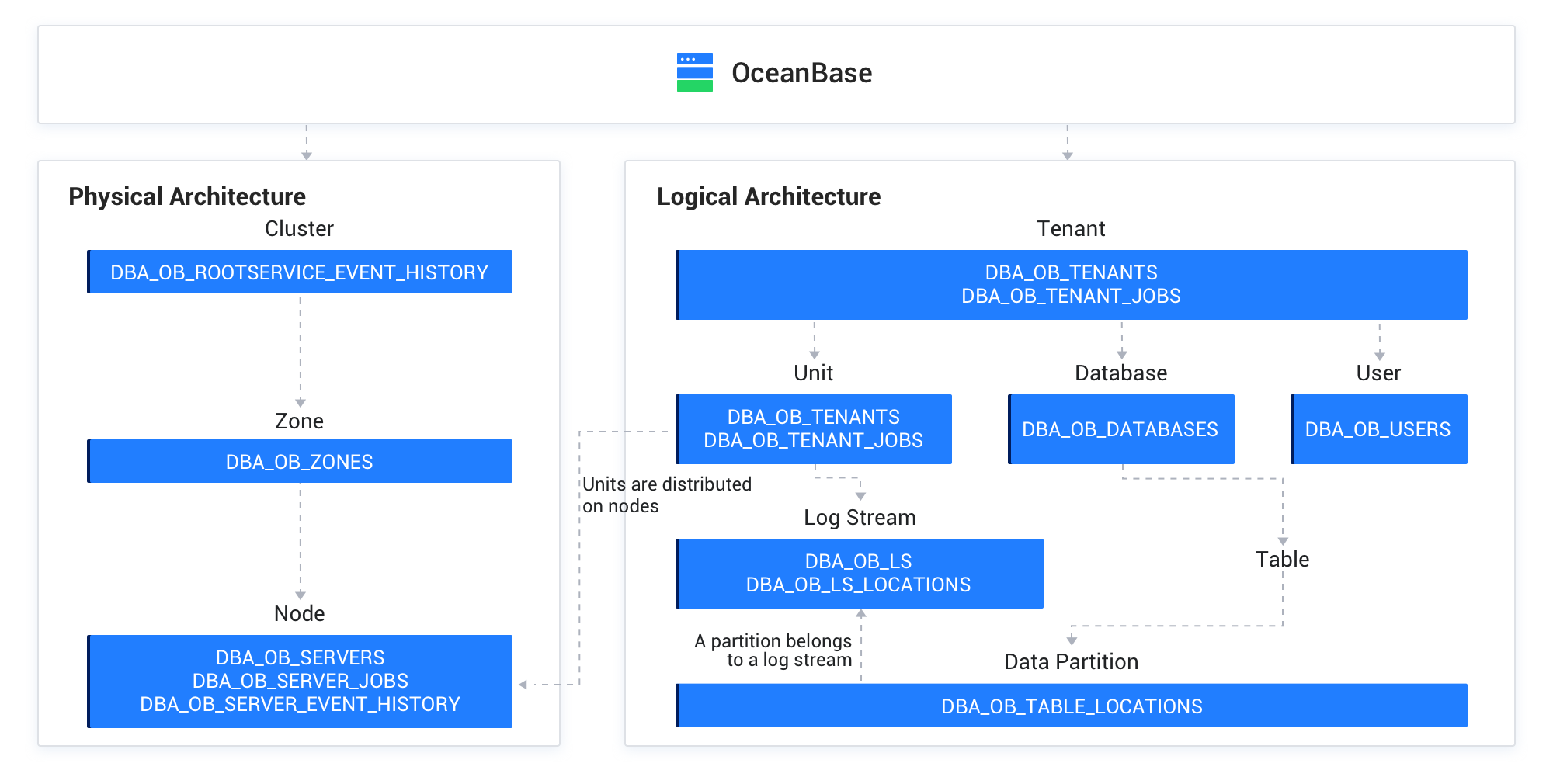Image resolution: width=1553 pixels, height=784 pixels.
Task: Expand the arrow under the Tenant block
Action: click(x=814, y=338)
